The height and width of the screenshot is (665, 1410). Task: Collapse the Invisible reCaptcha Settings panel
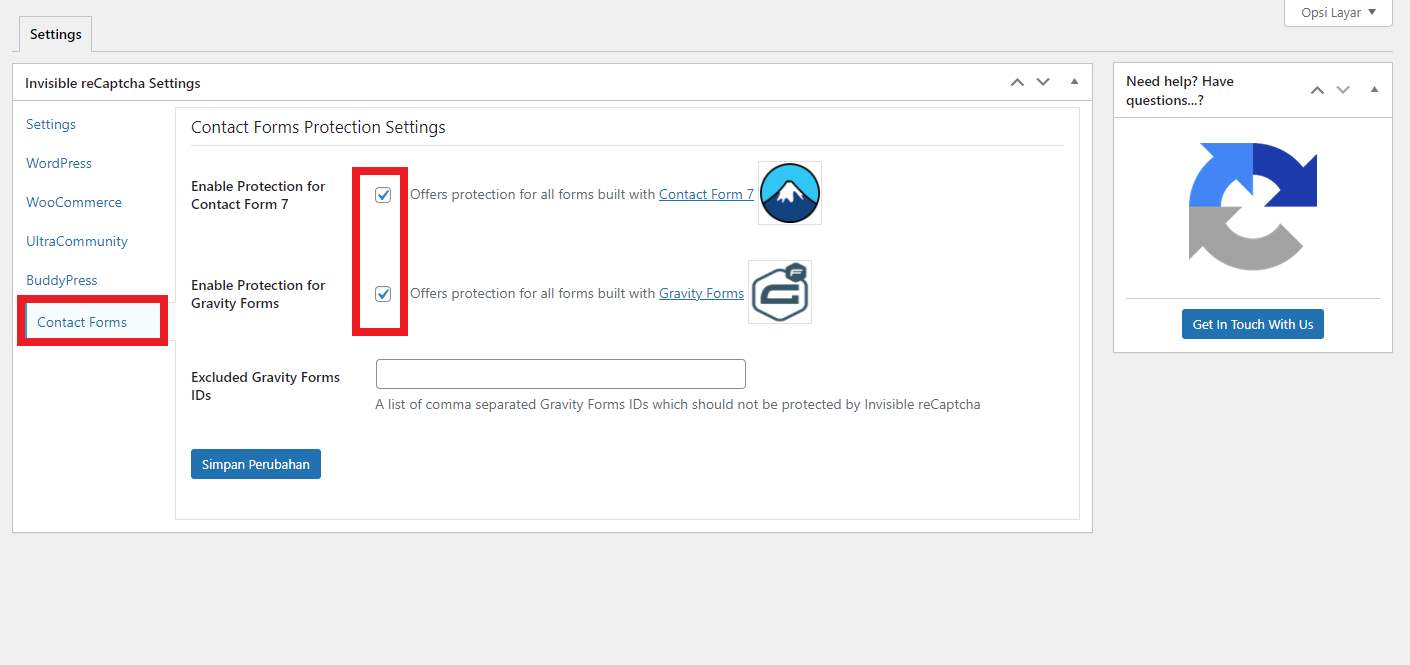tap(1074, 82)
